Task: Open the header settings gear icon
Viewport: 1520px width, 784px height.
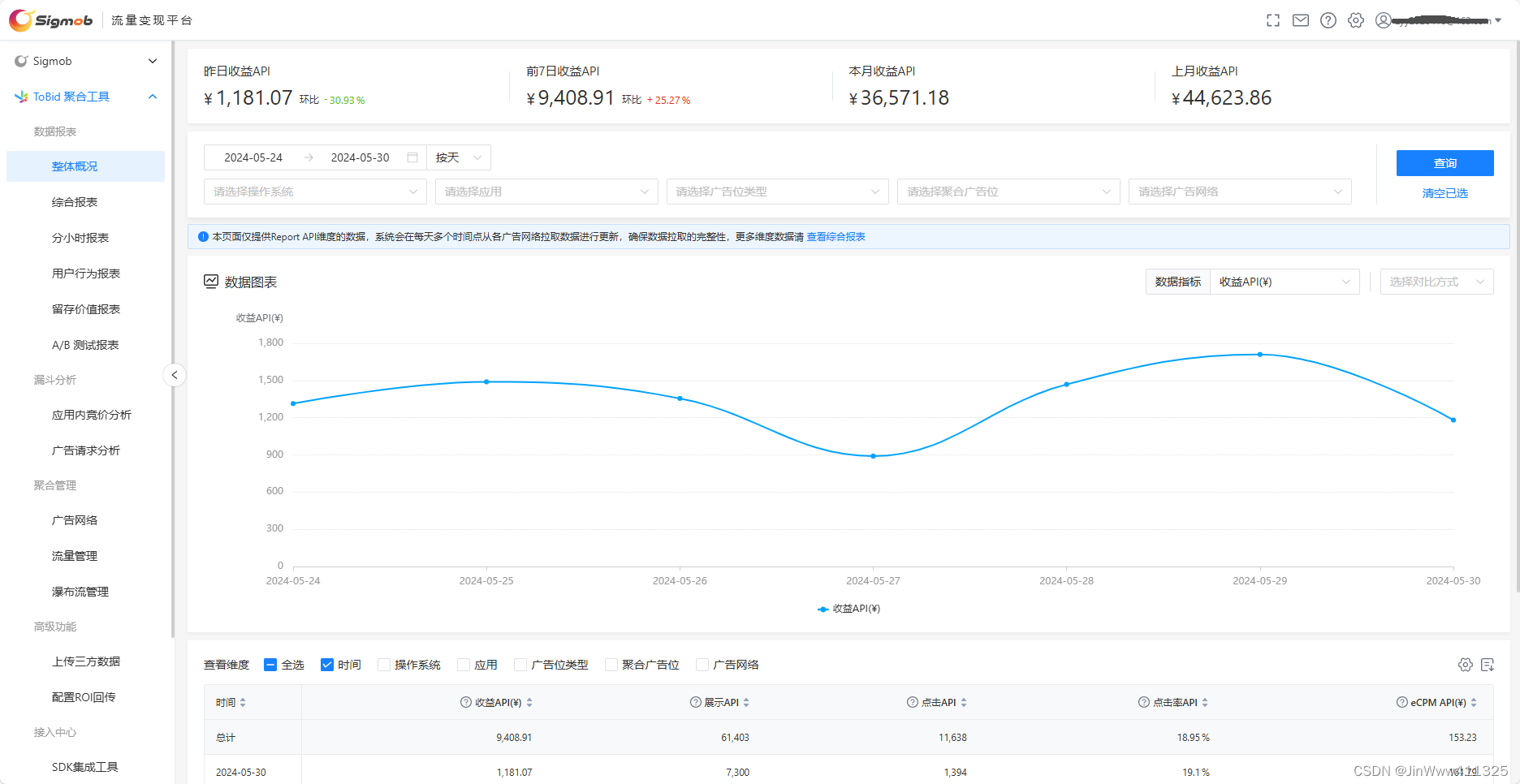Action: pos(1356,20)
